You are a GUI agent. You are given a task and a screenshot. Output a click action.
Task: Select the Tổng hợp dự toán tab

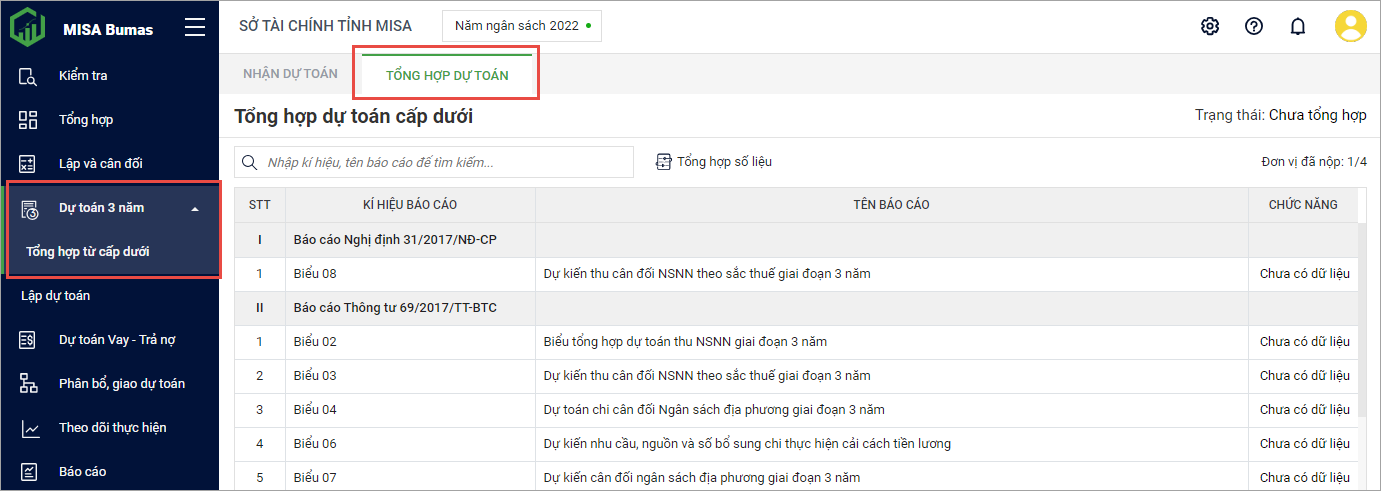coord(447,75)
